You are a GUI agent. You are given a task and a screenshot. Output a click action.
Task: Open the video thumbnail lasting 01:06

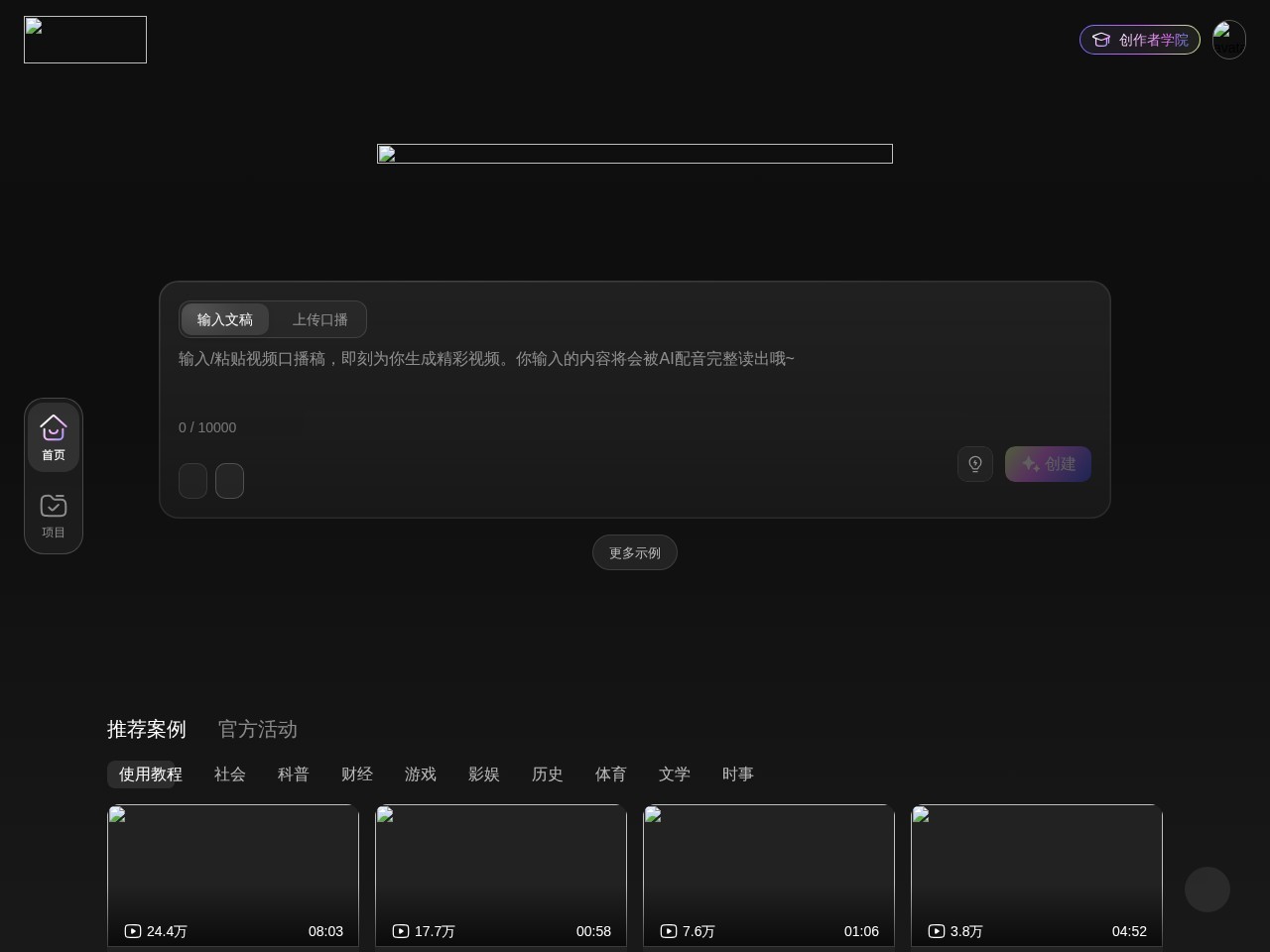click(x=769, y=876)
